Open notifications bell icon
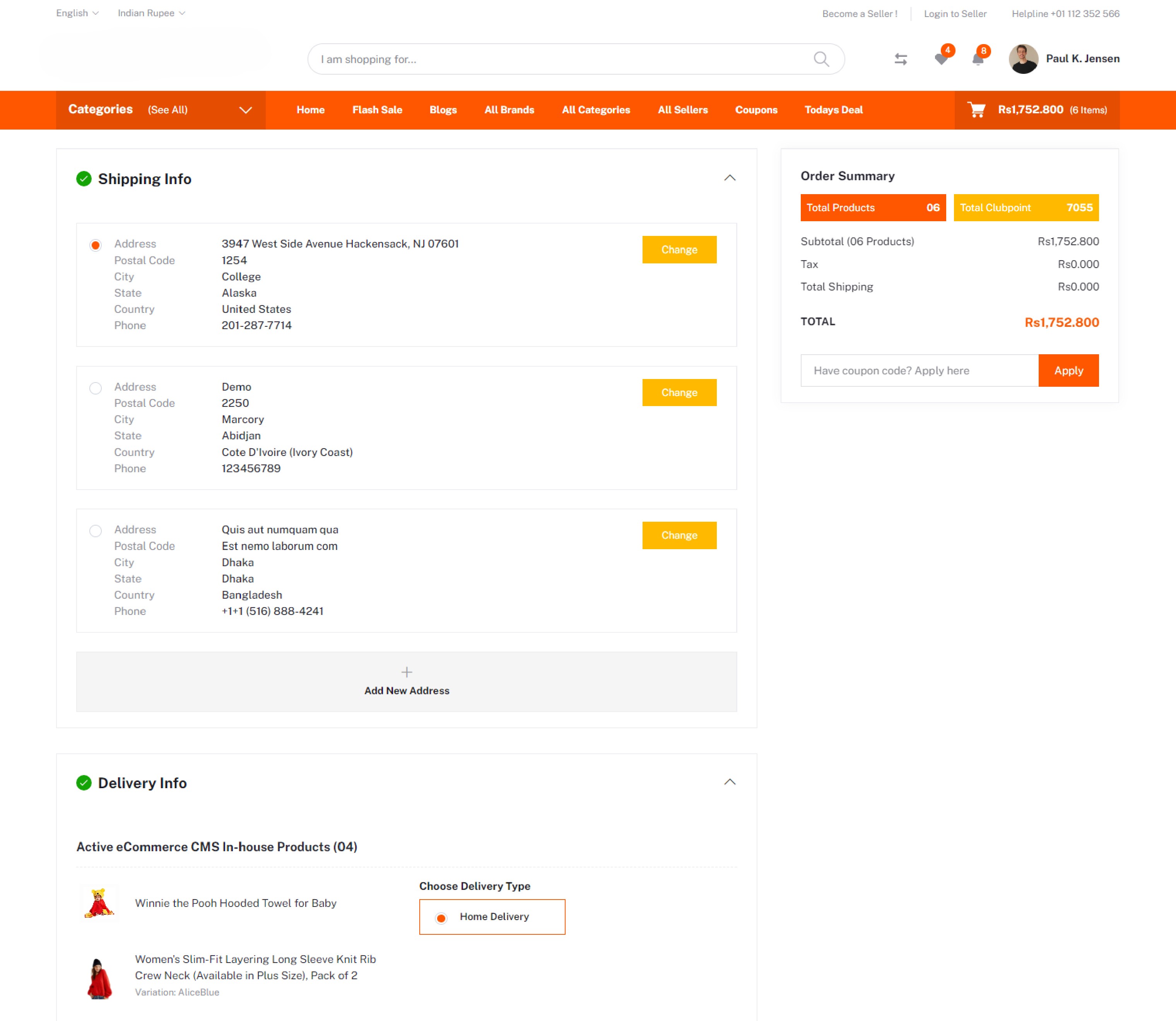The width and height of the screenshot is (1176, 1021). point(978,59)
